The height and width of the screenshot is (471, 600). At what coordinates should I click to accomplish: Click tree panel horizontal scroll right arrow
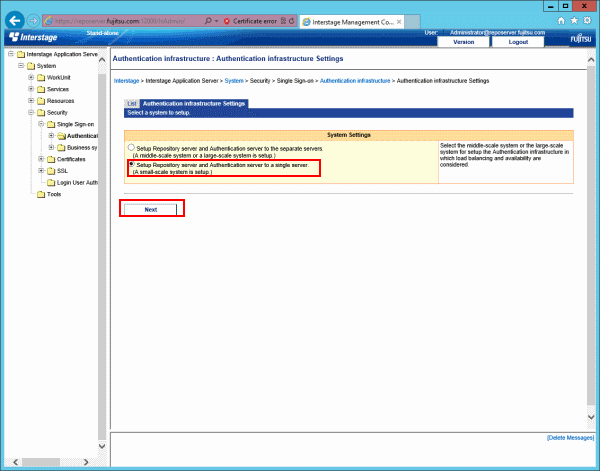point(86,462)
